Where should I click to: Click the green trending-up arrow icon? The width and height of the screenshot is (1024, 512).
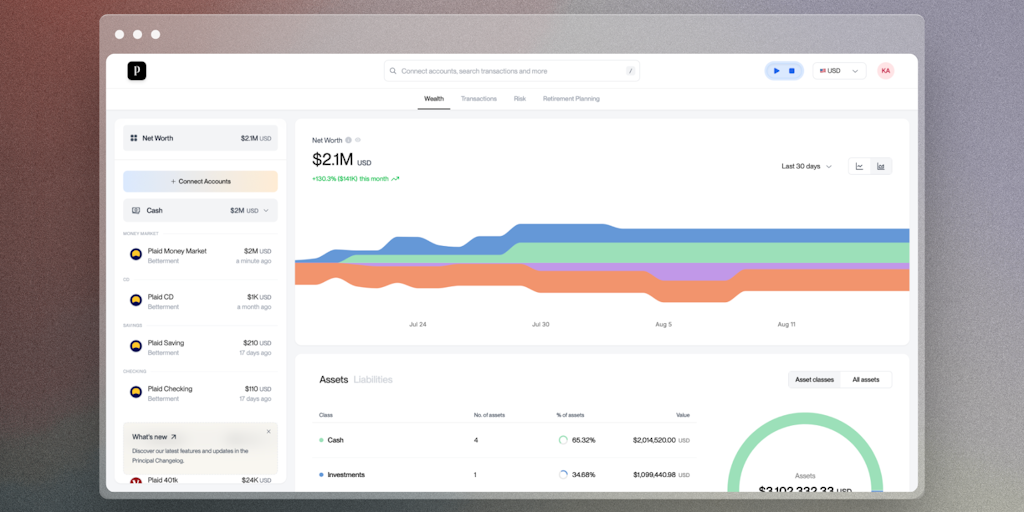[x=395, y=178]
